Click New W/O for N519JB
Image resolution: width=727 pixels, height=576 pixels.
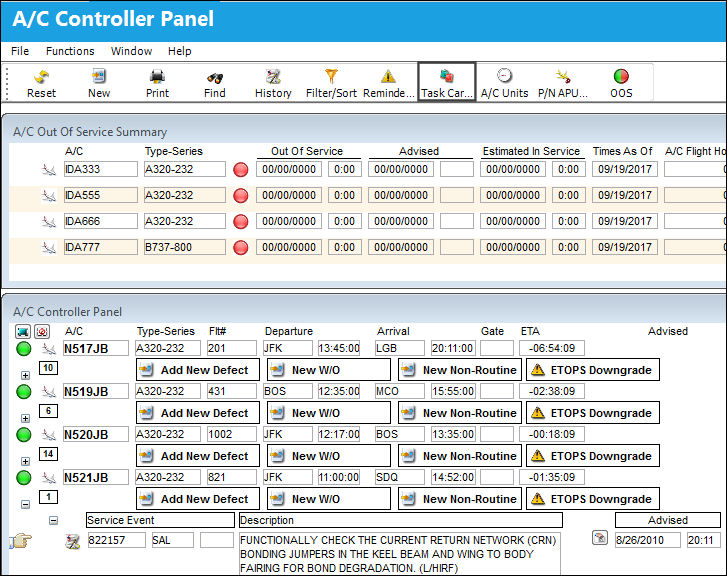(329, 413)
